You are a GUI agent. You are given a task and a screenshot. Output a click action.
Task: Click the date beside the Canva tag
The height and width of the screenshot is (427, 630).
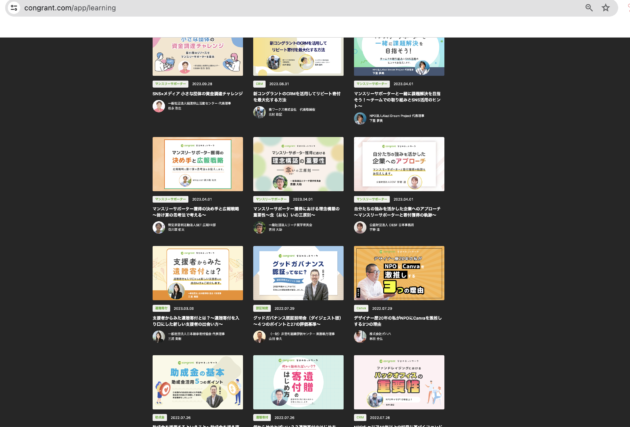click(x=382, y=309)
